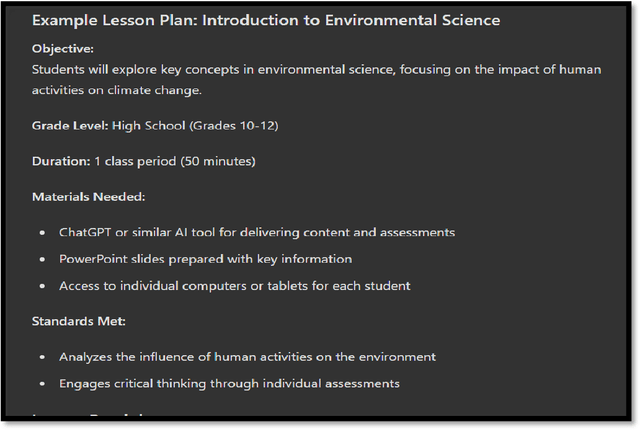Click the bullet point before Analyzes item

(42, 356)
